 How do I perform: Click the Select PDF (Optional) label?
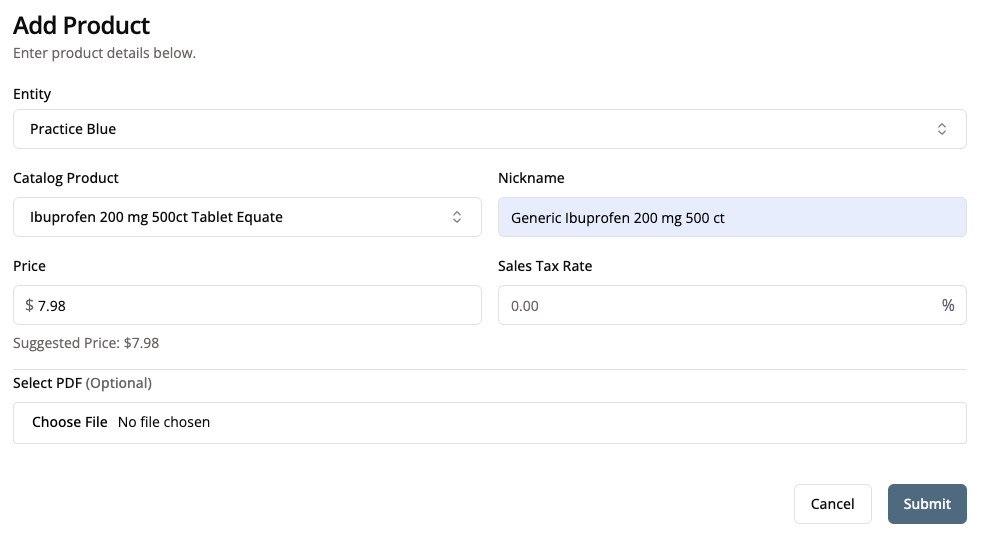(x=82, y=383)
